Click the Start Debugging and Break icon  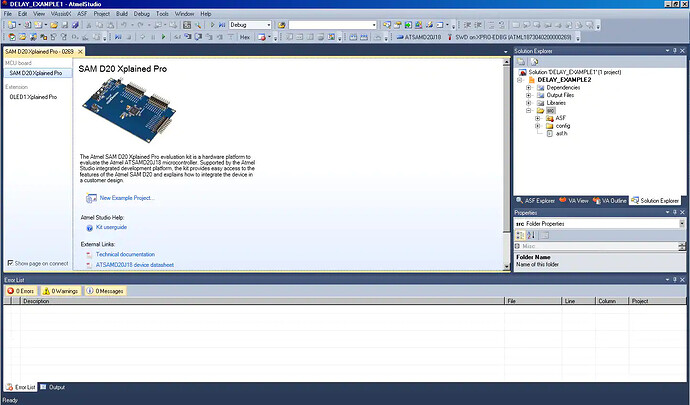(222, 25)
